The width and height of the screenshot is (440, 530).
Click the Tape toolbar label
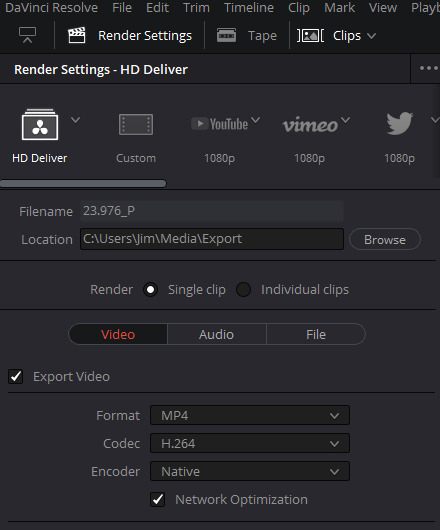262,36
